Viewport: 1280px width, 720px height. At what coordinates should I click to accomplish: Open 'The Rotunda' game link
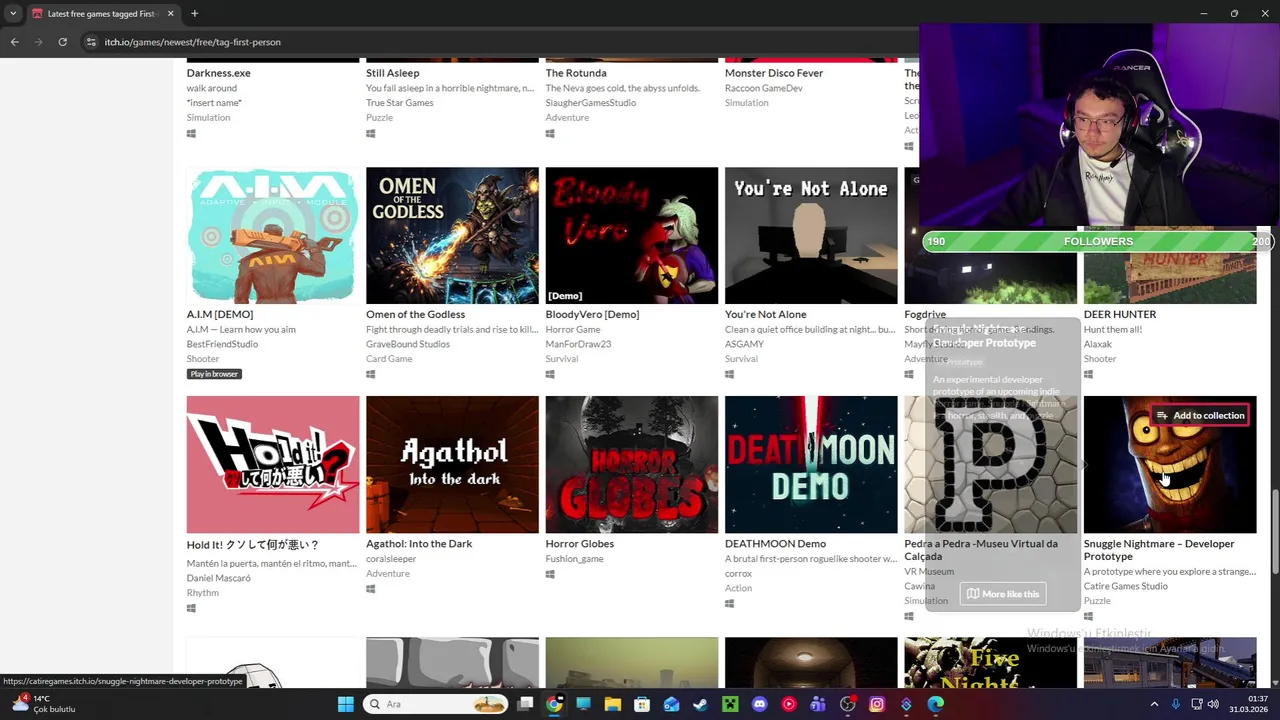(576, 73)
